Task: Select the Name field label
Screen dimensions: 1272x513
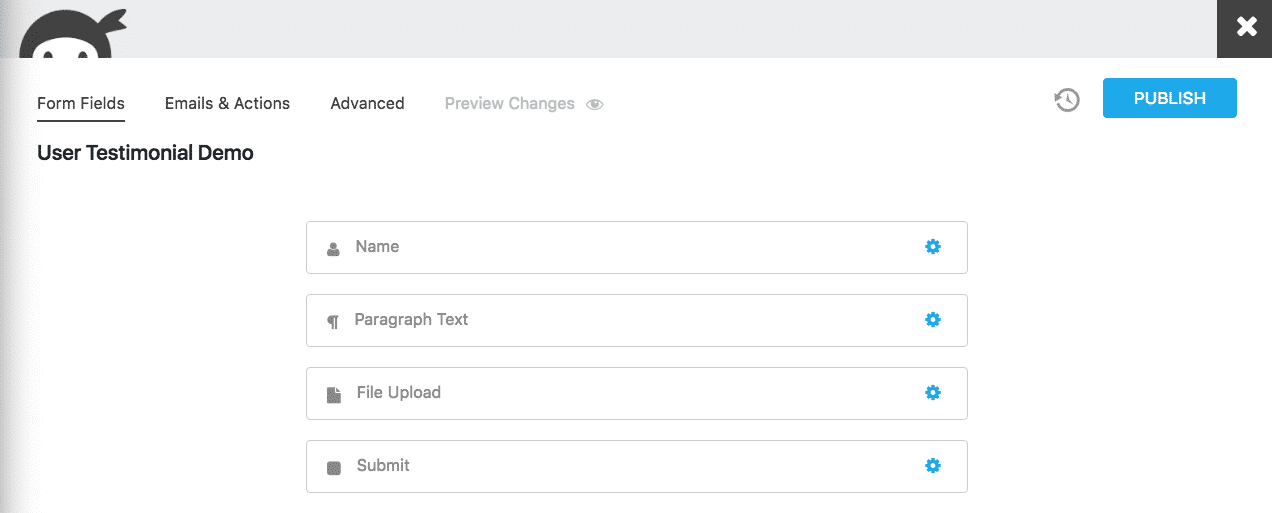Action: tap(377, 247)
